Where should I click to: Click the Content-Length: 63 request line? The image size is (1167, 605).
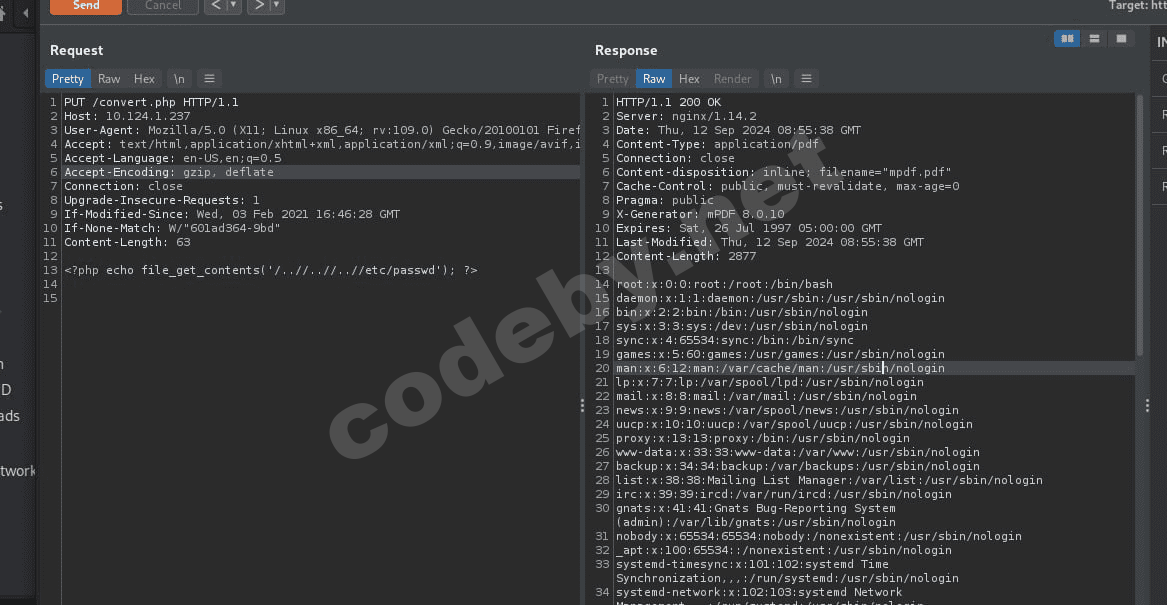[x=127, y=242]
